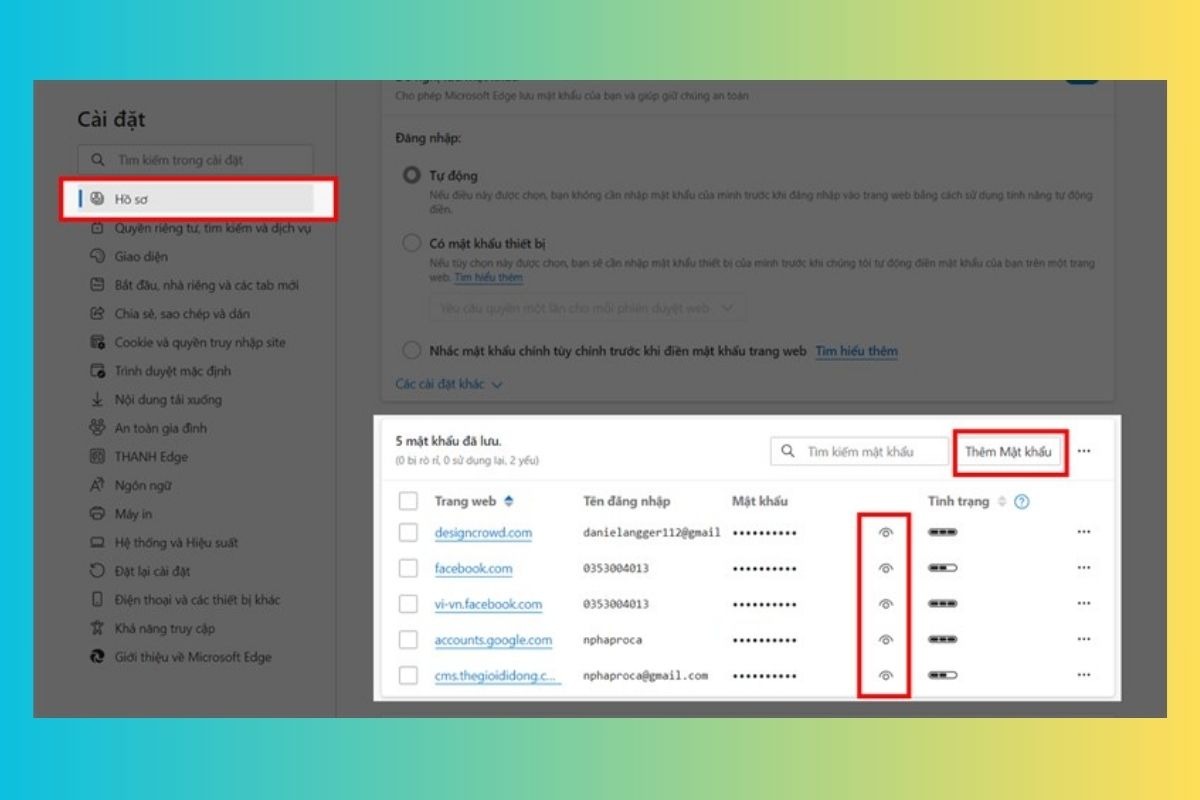The height and width of the screenshot is (800, 1200).
Task: Open the facebook.com site link
Action: click(473, 568)
